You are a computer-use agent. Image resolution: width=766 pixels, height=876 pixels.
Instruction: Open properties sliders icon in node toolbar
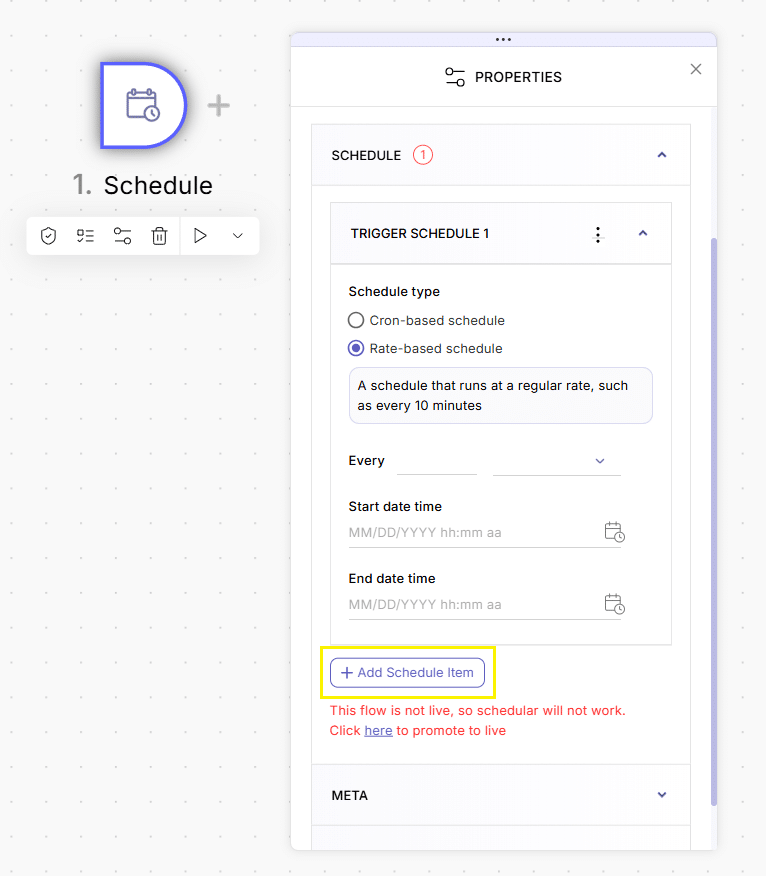coord(122,236)
